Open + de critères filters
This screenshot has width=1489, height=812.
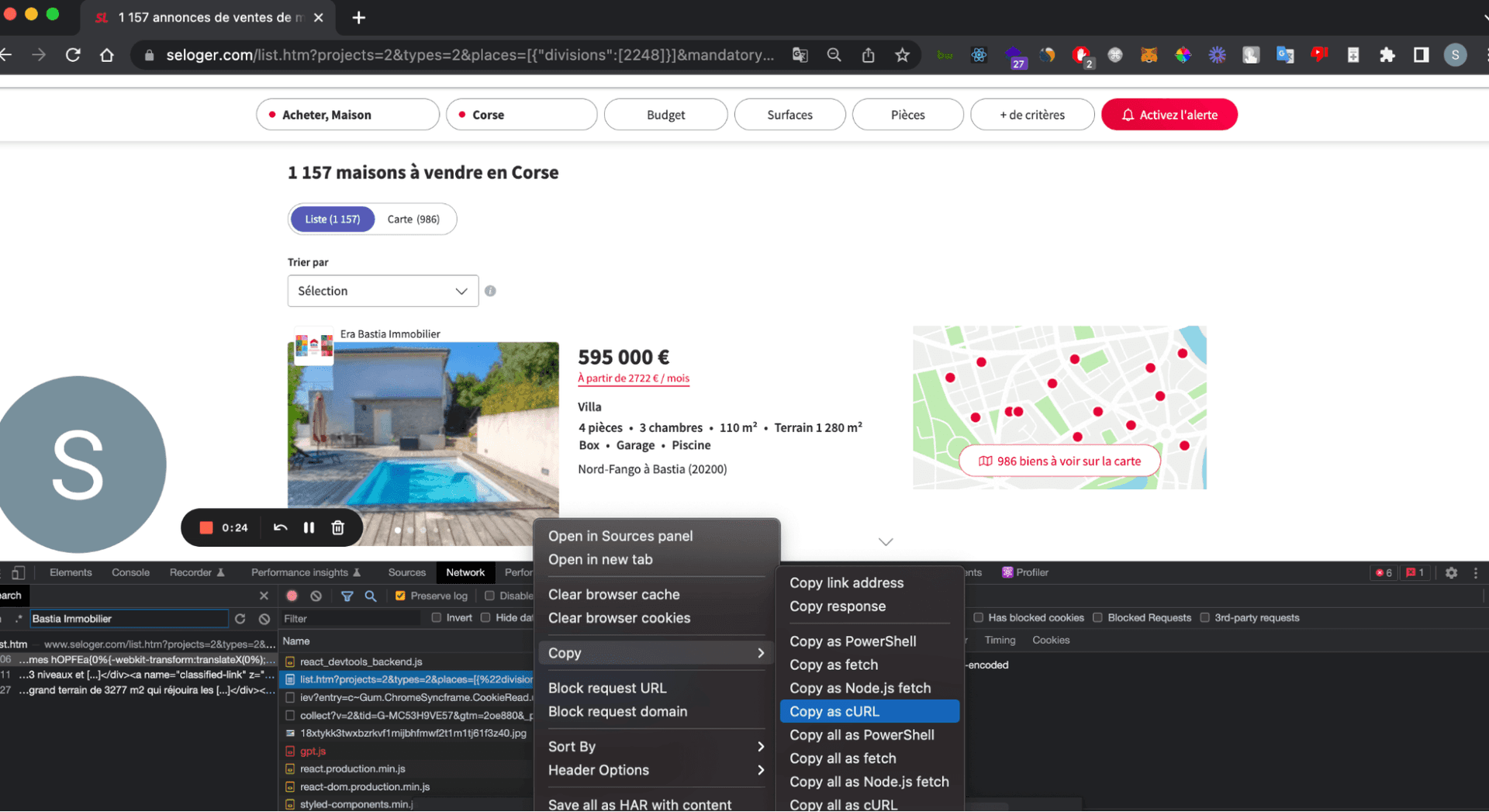1032,115
